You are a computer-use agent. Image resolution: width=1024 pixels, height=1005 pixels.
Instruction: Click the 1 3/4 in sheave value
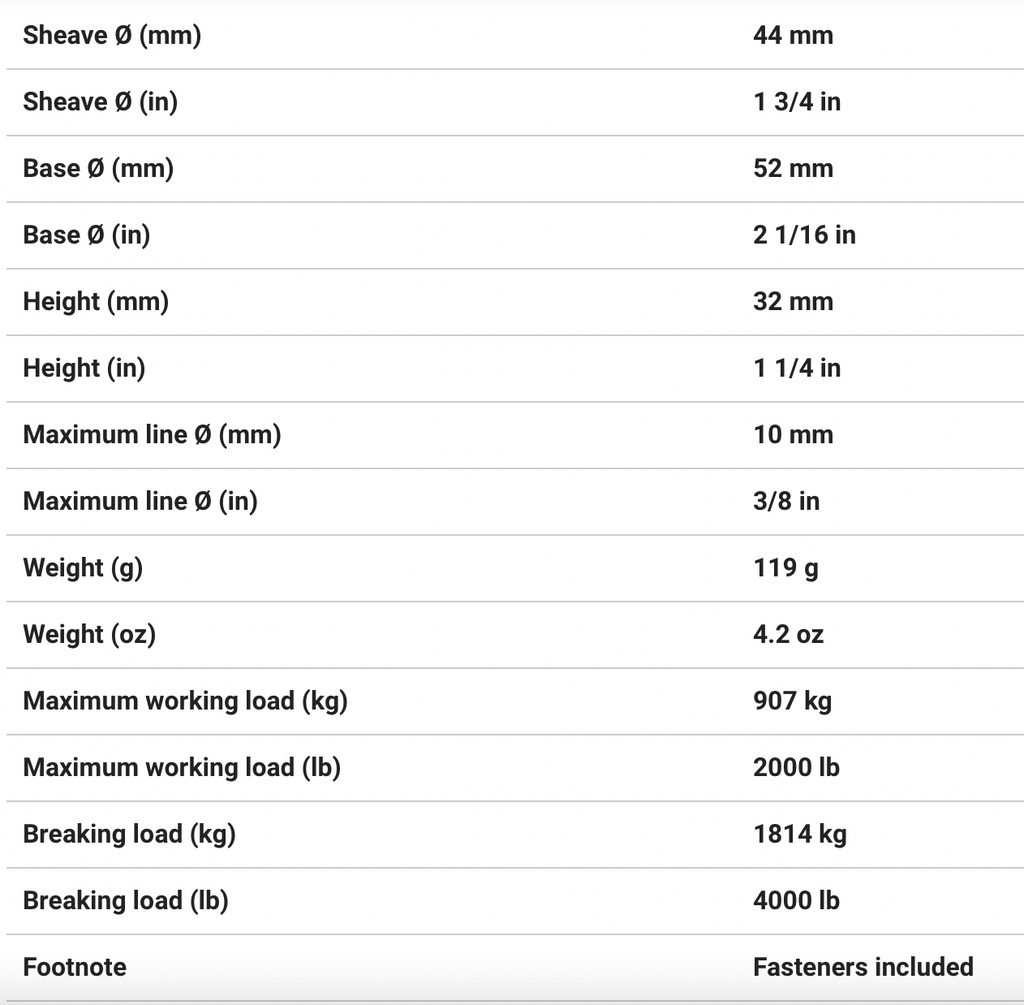click(797, 102)
